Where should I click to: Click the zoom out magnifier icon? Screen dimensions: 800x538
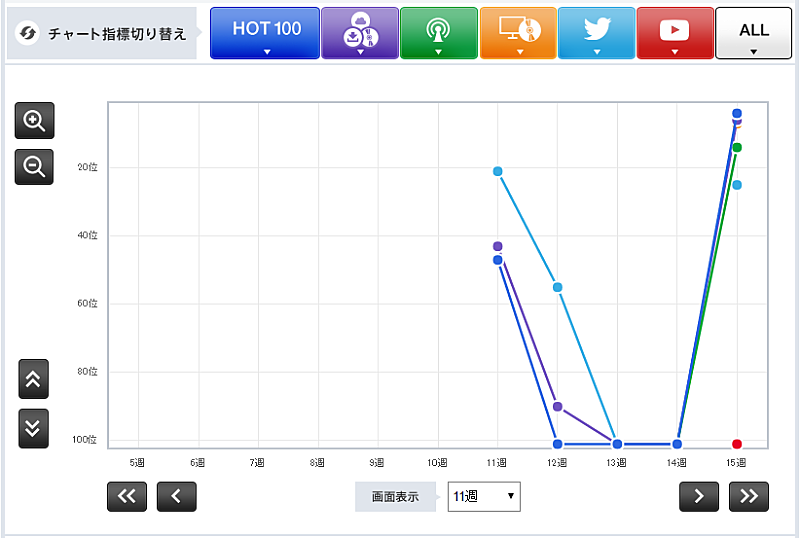tap(34, 167)
